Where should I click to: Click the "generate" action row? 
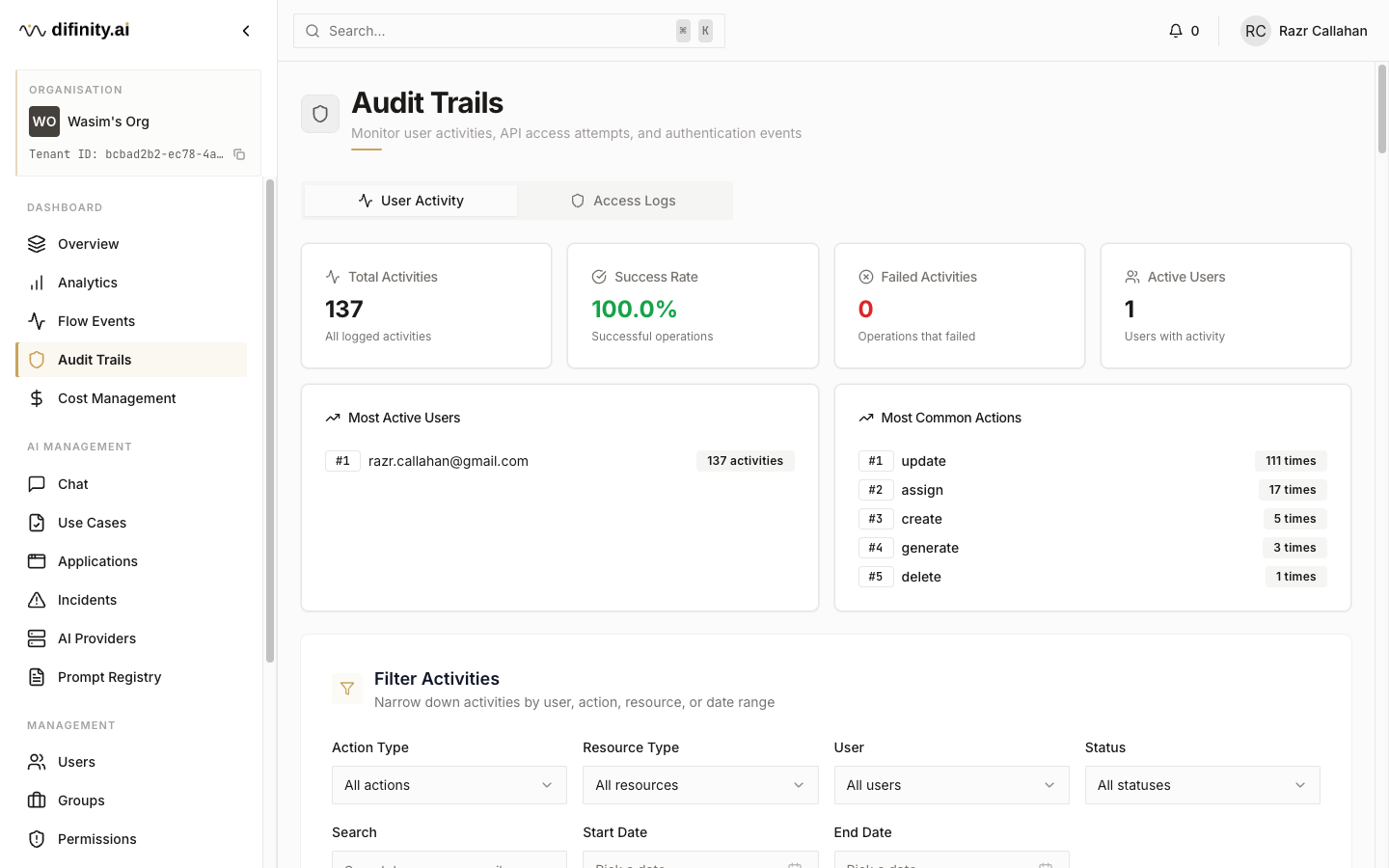coord(1092,548)
